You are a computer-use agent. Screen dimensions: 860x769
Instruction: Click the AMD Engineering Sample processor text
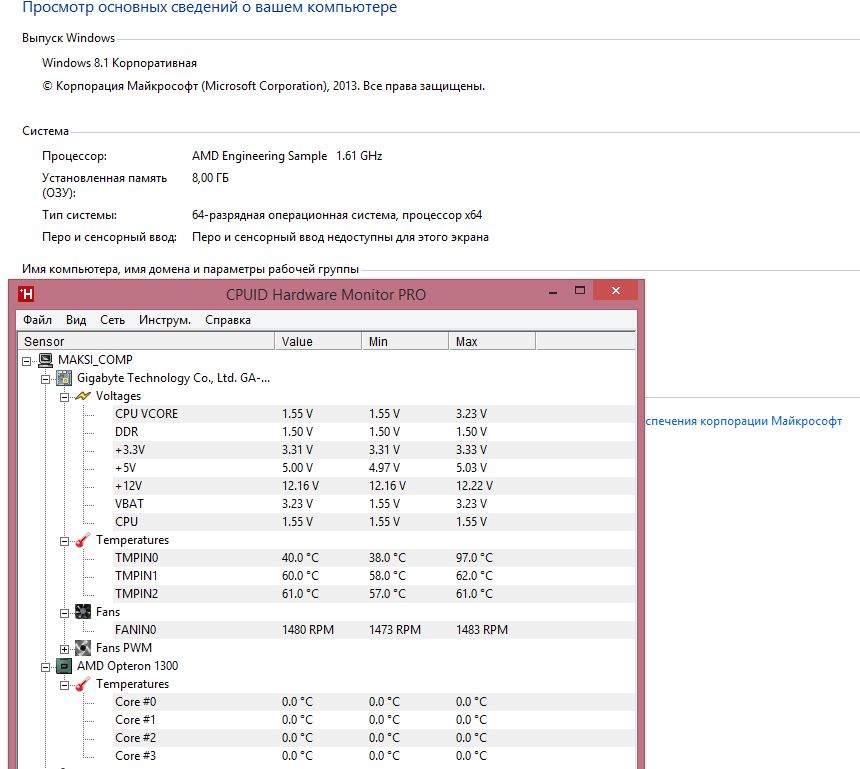(259, 156)
